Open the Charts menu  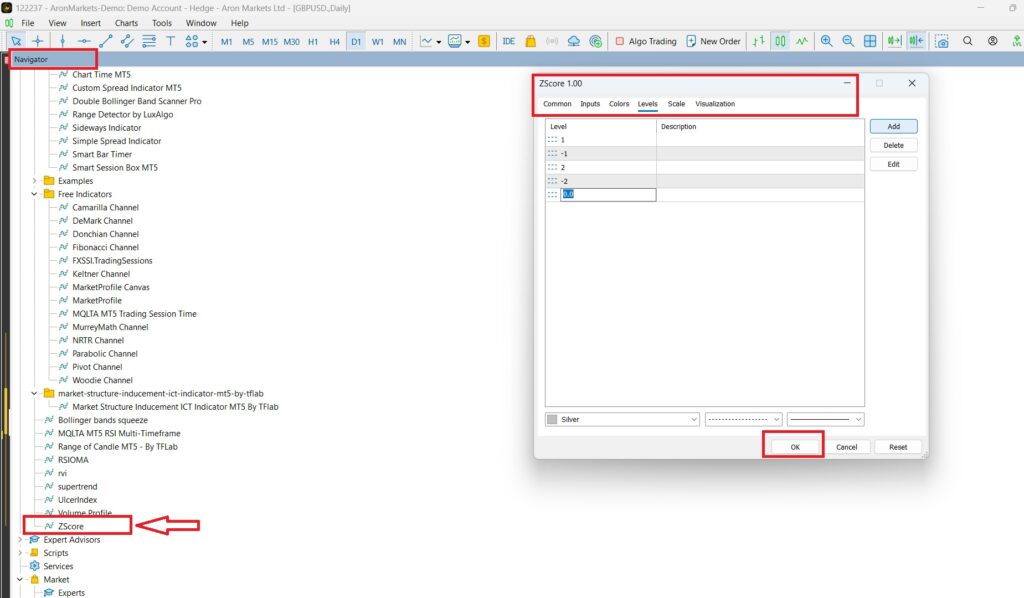127,22
